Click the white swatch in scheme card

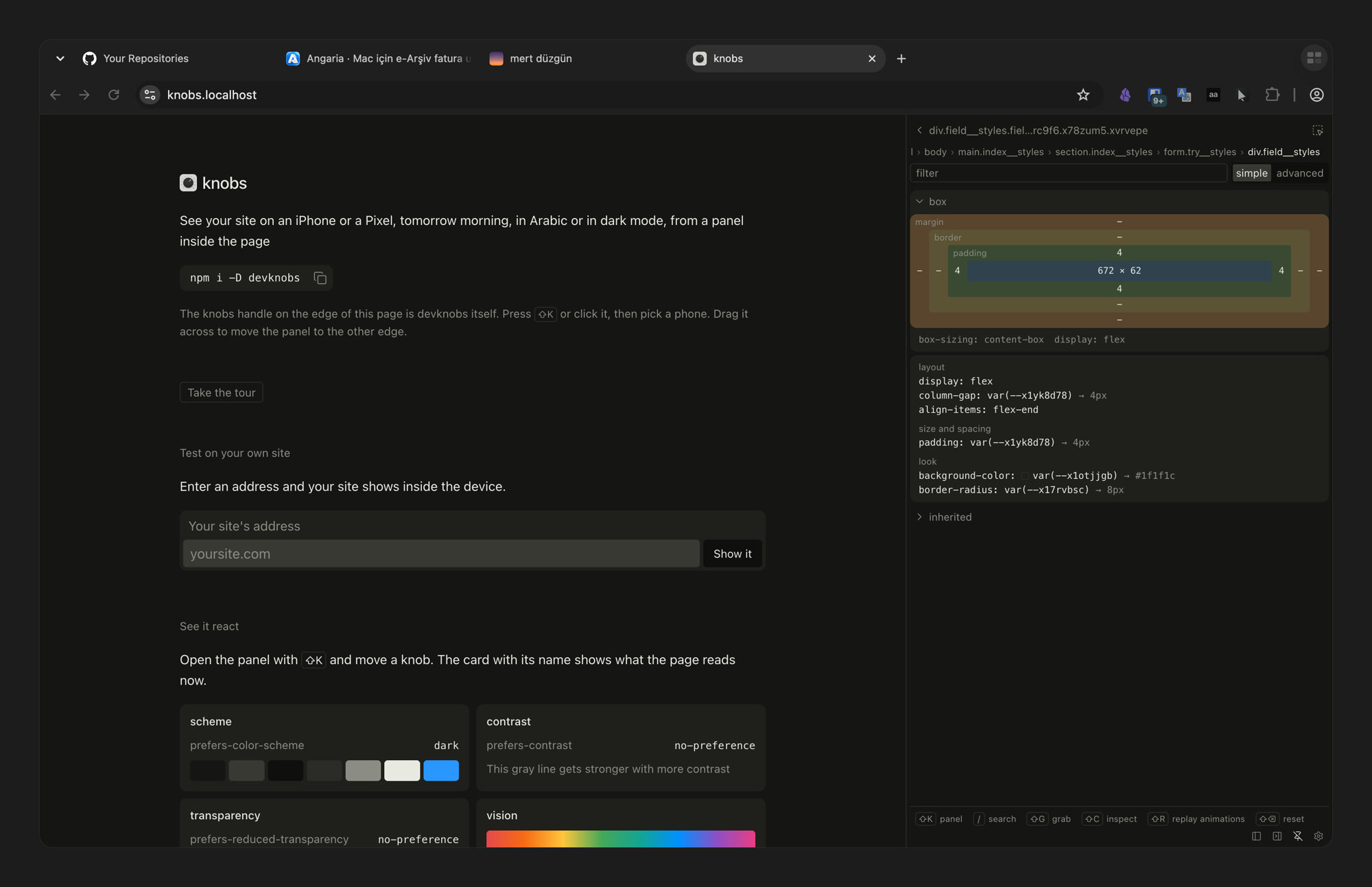point(402,770)
